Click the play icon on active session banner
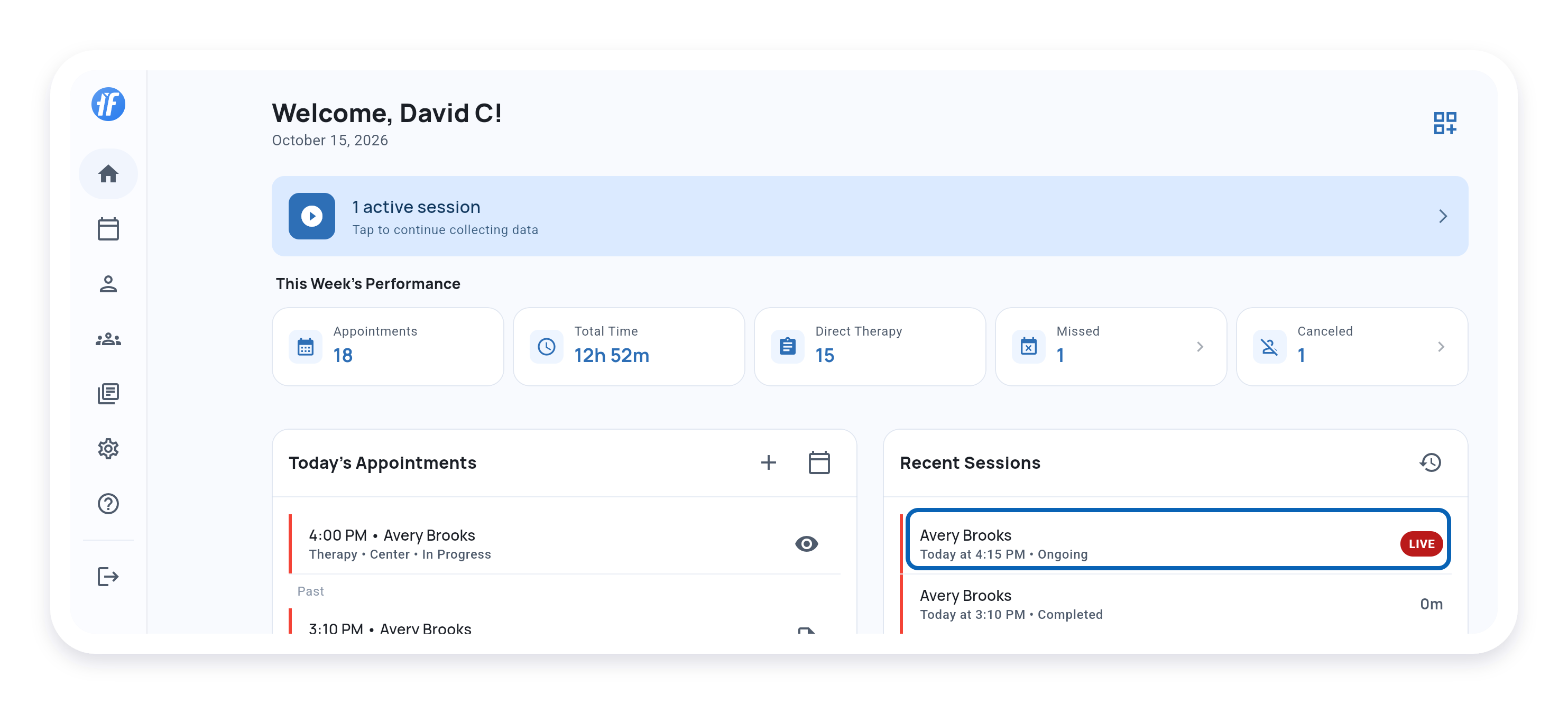The height and width of the screenshot is (704, 1568). 312,216
